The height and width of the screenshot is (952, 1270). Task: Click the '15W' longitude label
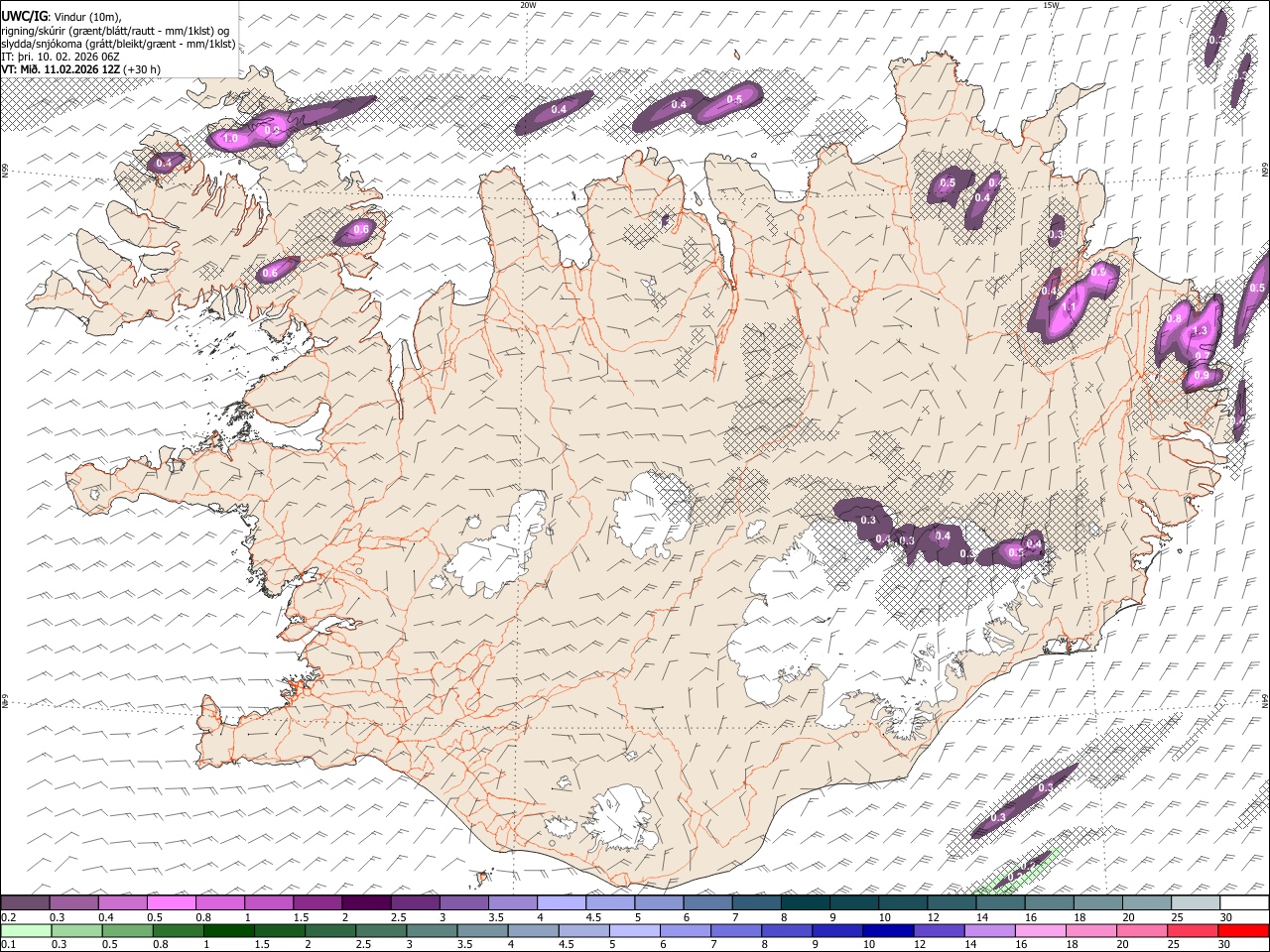coord(1051,5)
